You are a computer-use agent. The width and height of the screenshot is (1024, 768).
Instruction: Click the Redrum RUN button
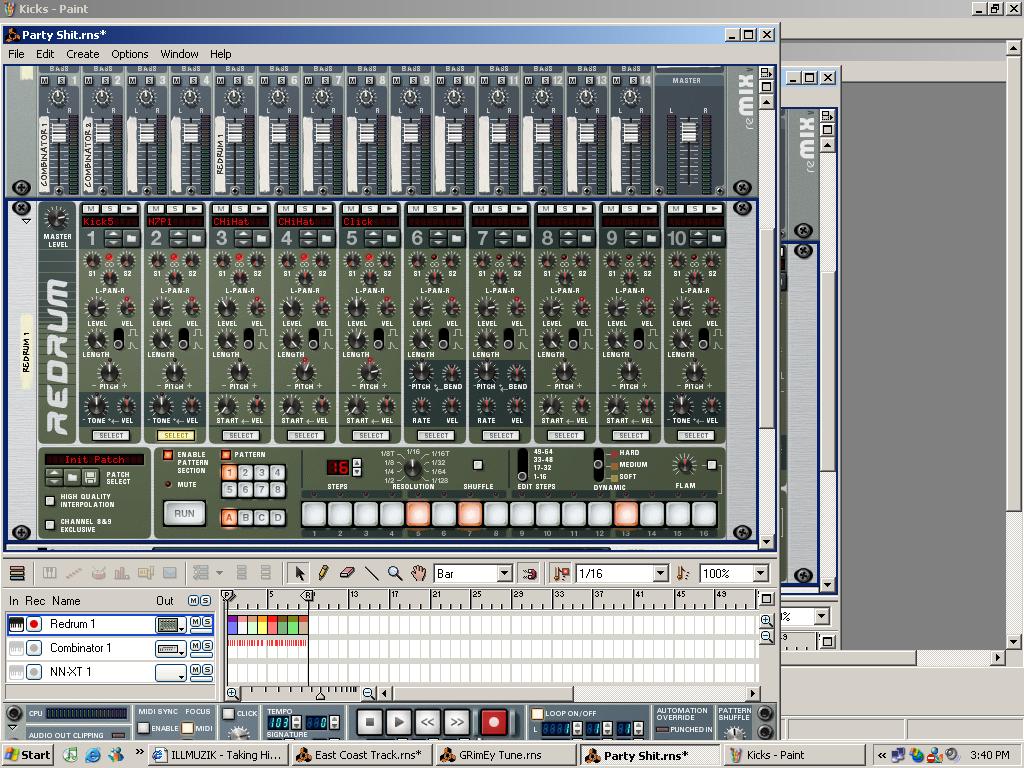tap(184, 513)
